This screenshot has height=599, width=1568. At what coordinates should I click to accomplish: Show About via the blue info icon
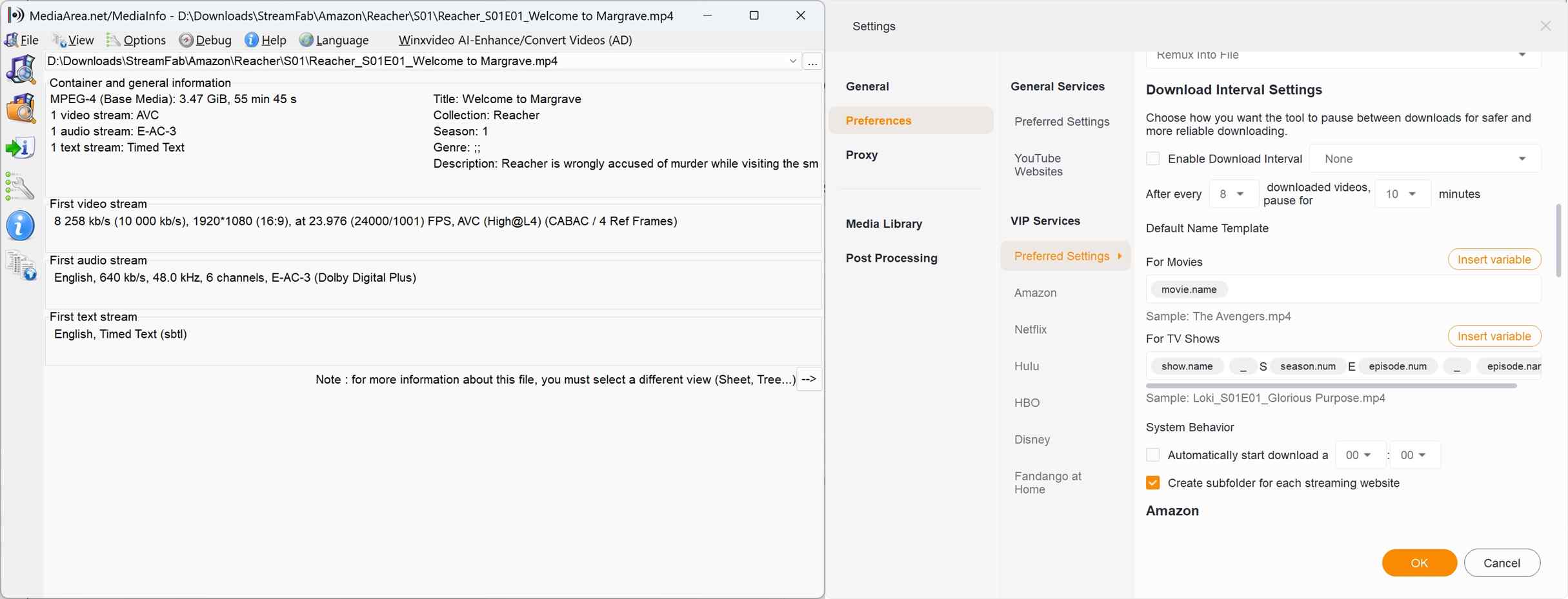(21, 226)
